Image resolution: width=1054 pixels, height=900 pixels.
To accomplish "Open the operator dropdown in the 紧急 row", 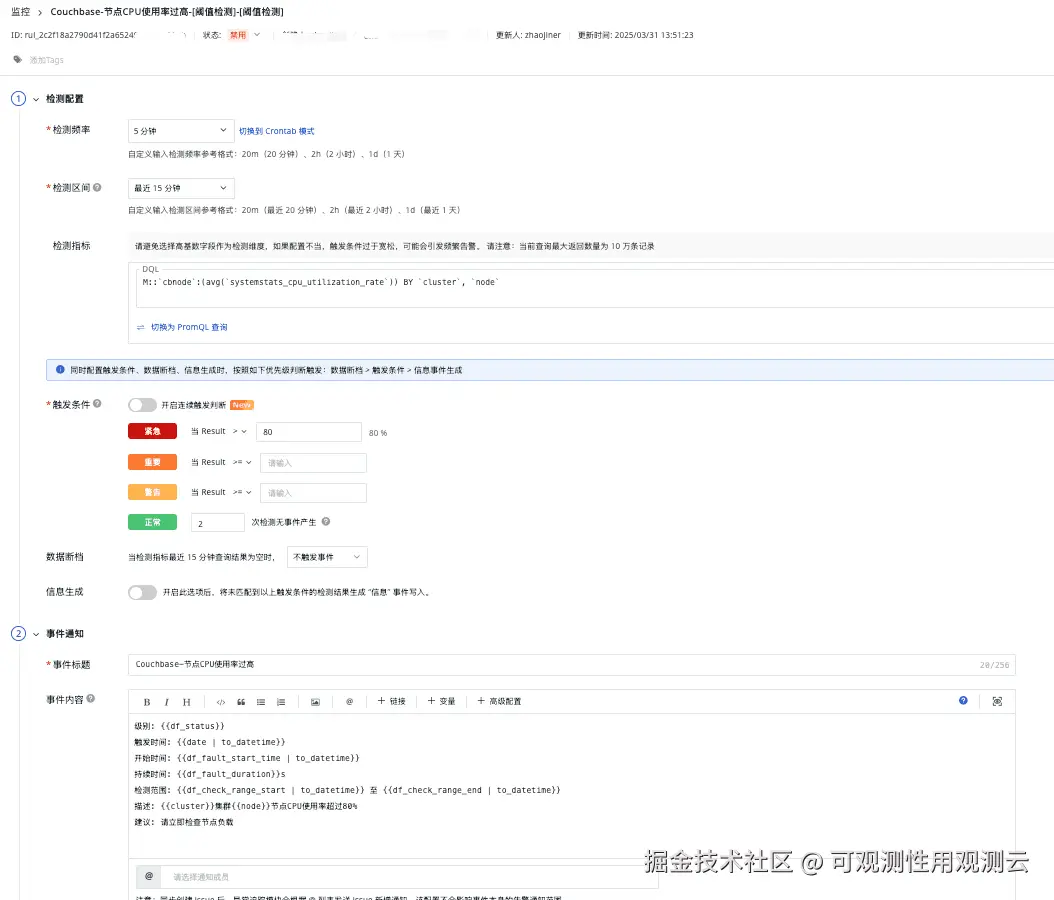I will pos(240,432).
